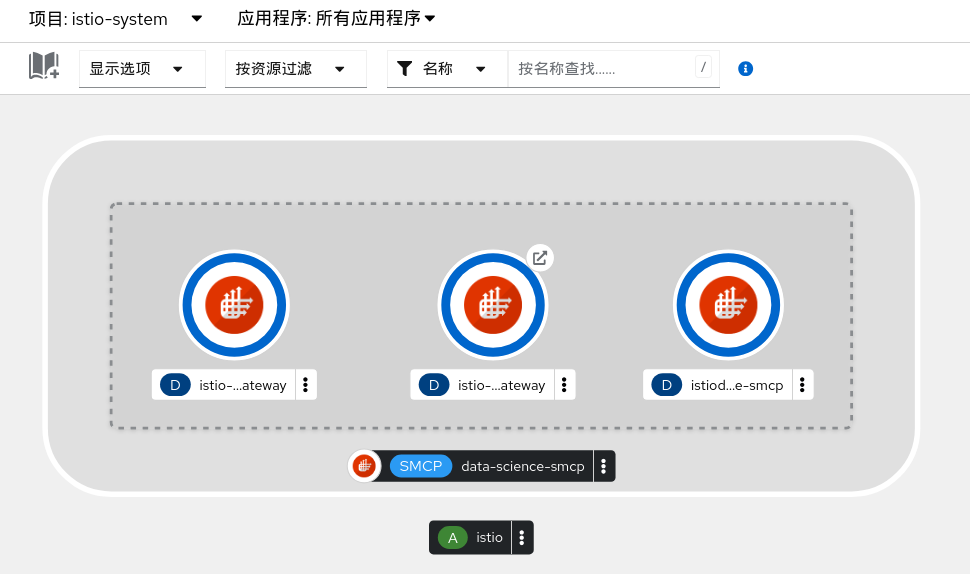Select the istiod...e-smcp deployment node
The height and width of the screenshot is (574, 970).
[x=728, y=305]
